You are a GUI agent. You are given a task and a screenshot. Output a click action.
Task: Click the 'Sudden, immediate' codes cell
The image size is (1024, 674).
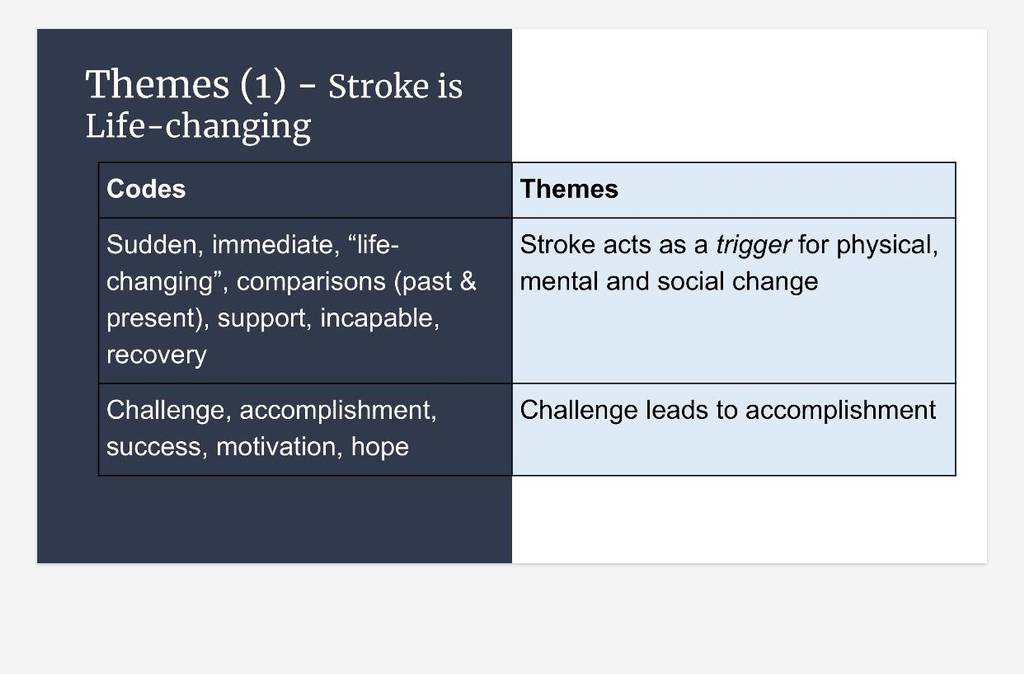tap(305, 300)
